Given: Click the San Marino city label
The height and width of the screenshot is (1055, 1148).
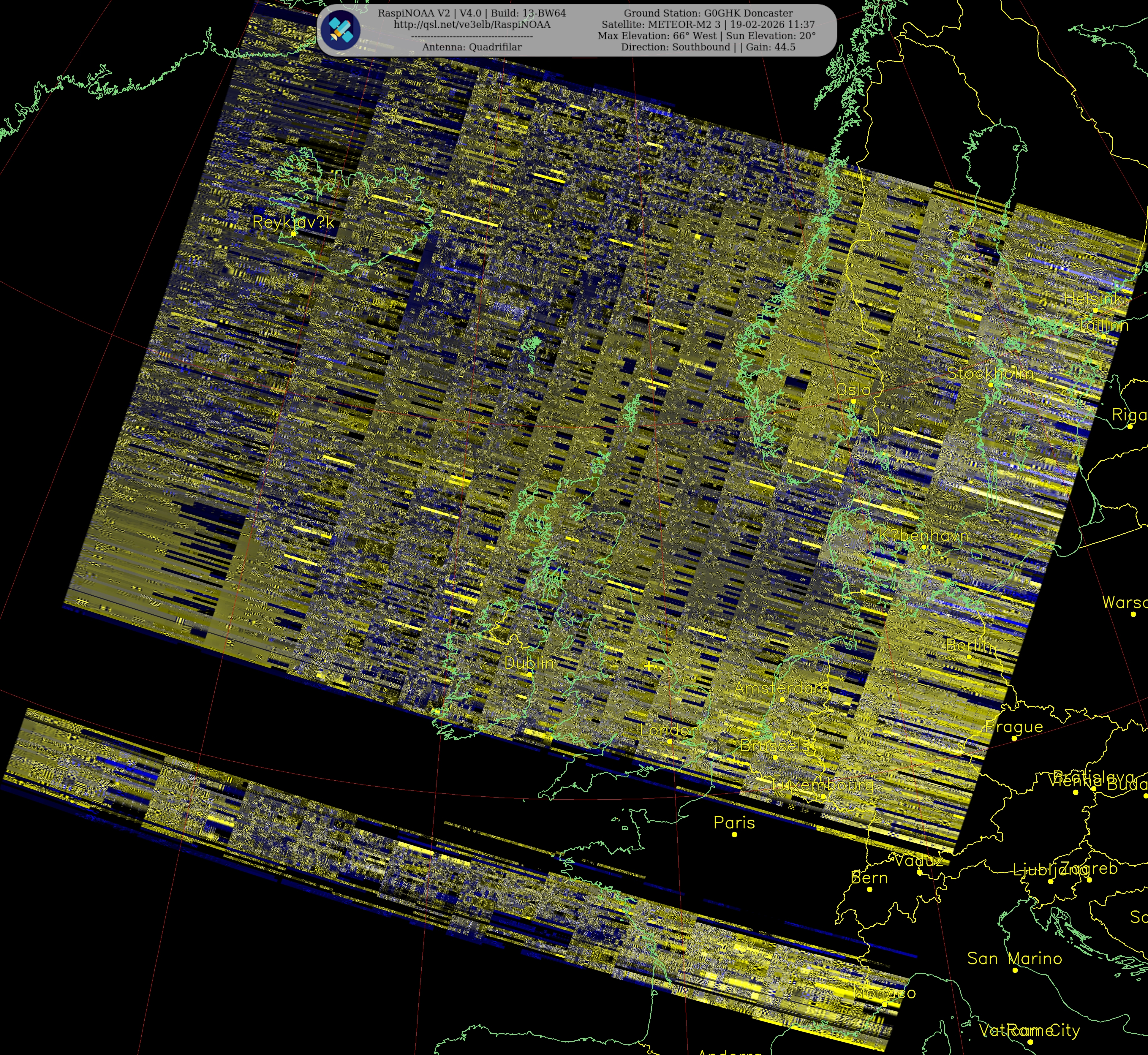Looking at the screenshot, I should tap(1014, 958).
